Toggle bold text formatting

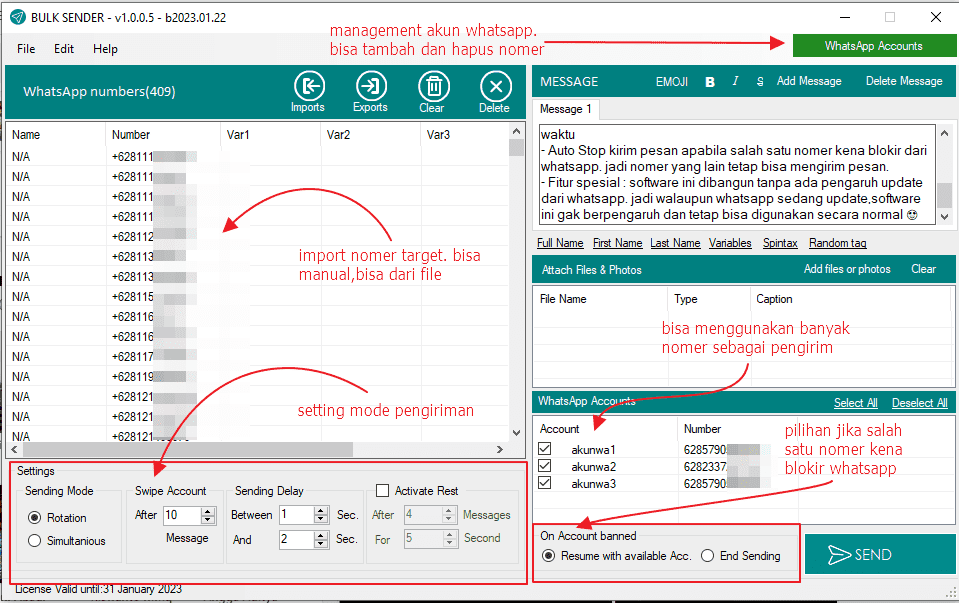[710, 82]
